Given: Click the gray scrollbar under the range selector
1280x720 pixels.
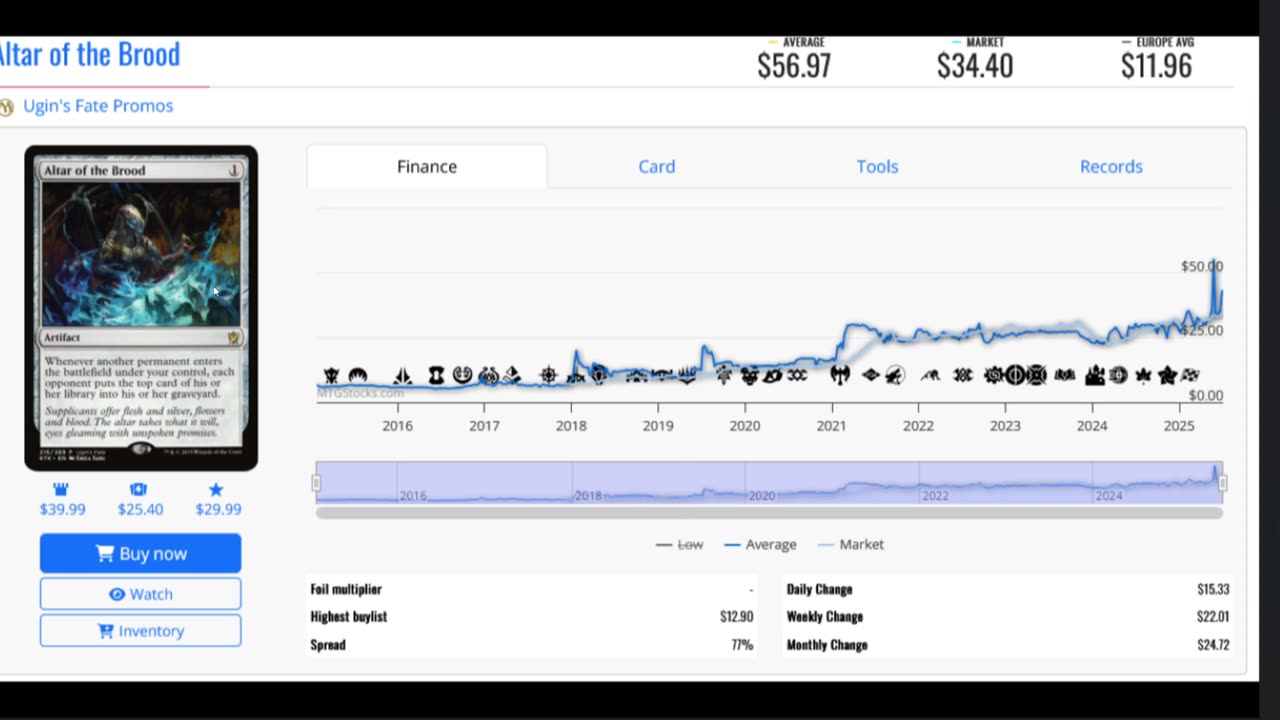Looking at the screenshot, I should click(x=769, y=513).
